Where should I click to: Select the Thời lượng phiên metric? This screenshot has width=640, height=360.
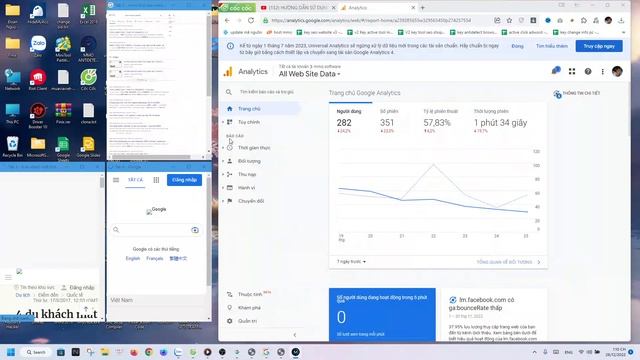tap(500, 120)
